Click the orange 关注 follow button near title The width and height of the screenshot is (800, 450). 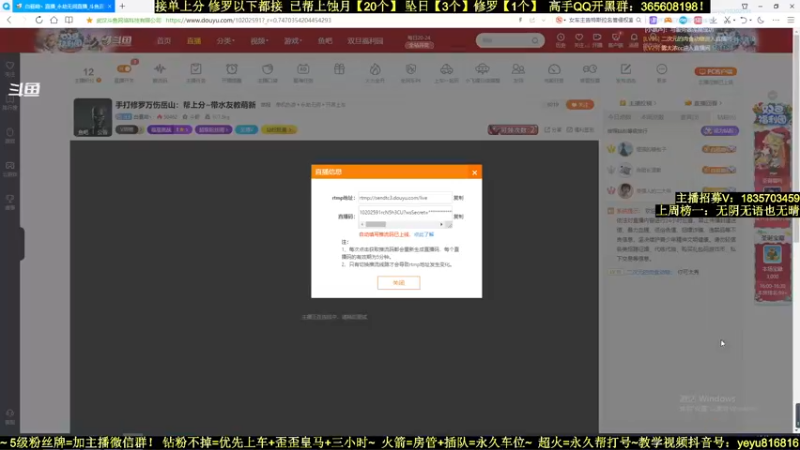580,105
